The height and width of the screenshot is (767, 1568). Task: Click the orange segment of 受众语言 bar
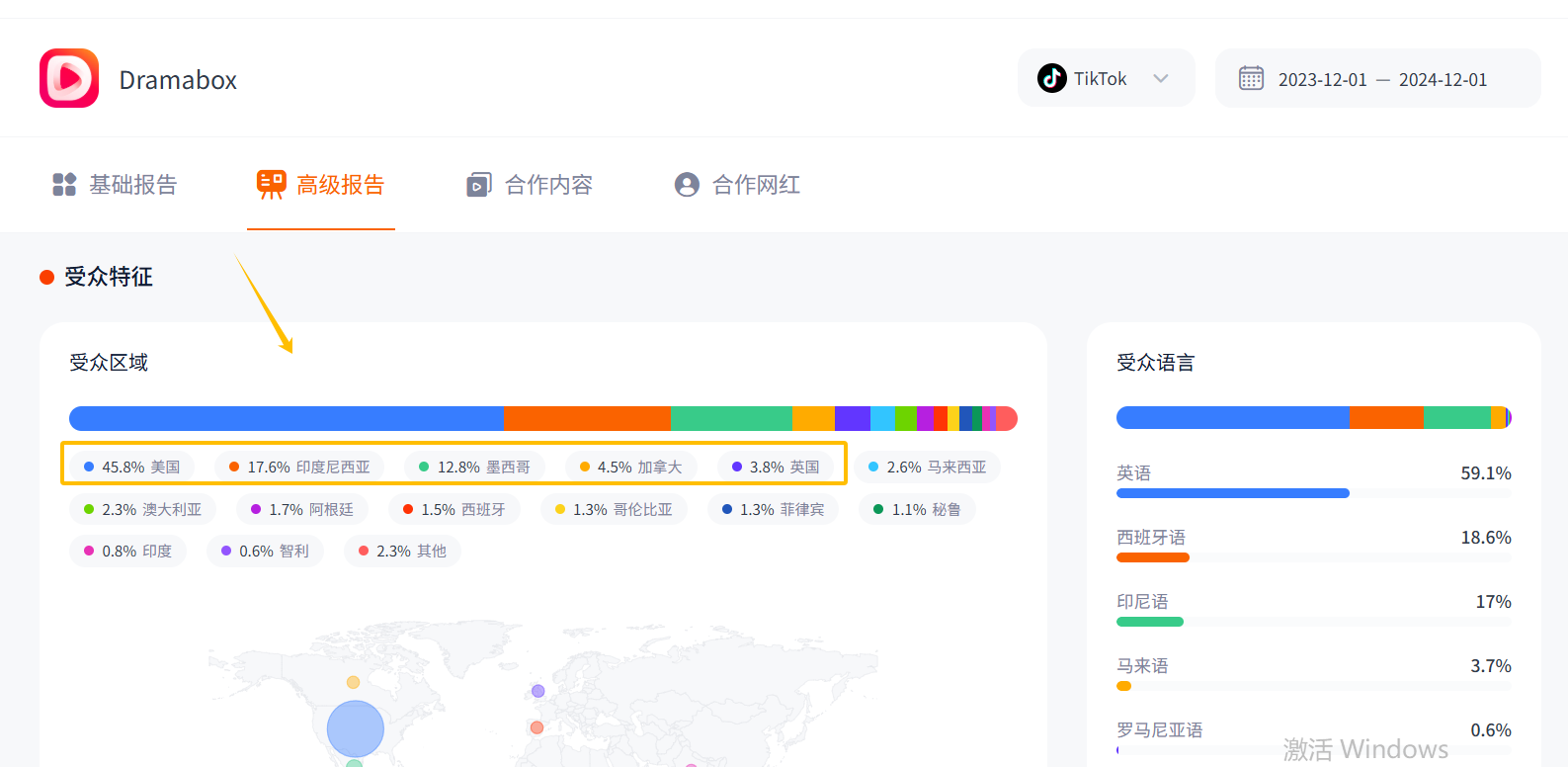coord(1385,418)
